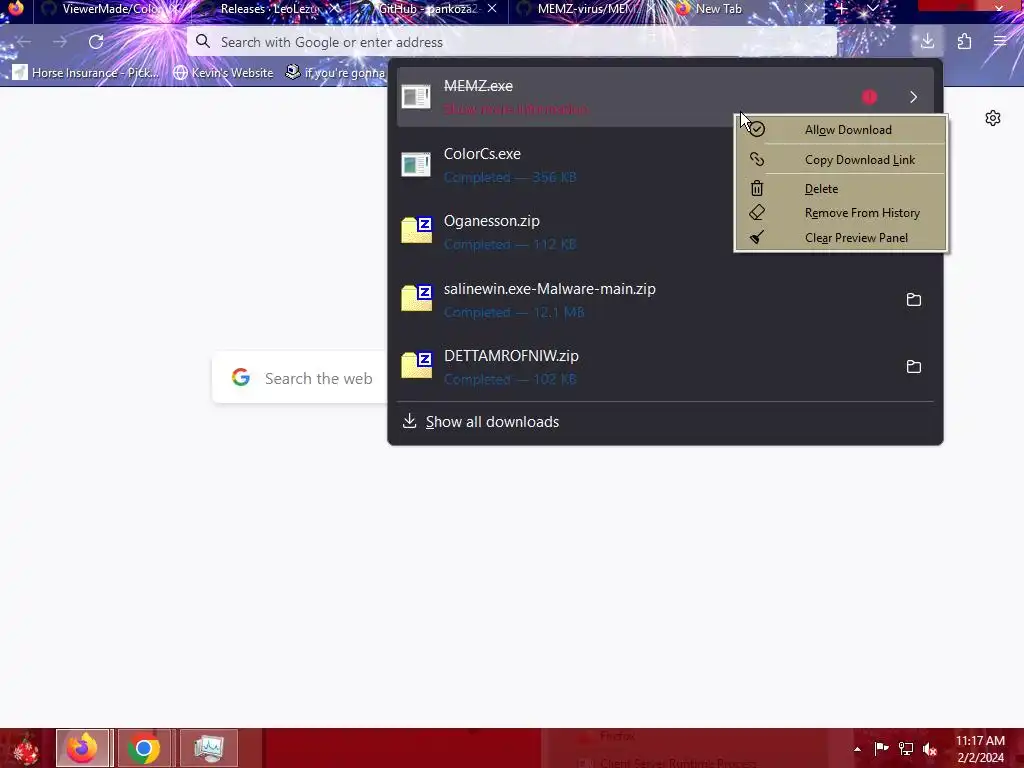This screenshot has height=768, width=1024.
Task: Click the Oganesson.zip archive icon
Action: (x=416, y=230)
